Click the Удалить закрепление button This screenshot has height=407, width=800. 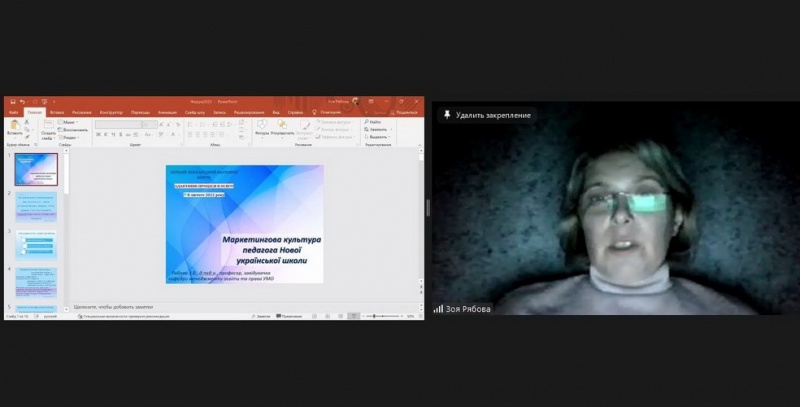(x=490, y=115)
